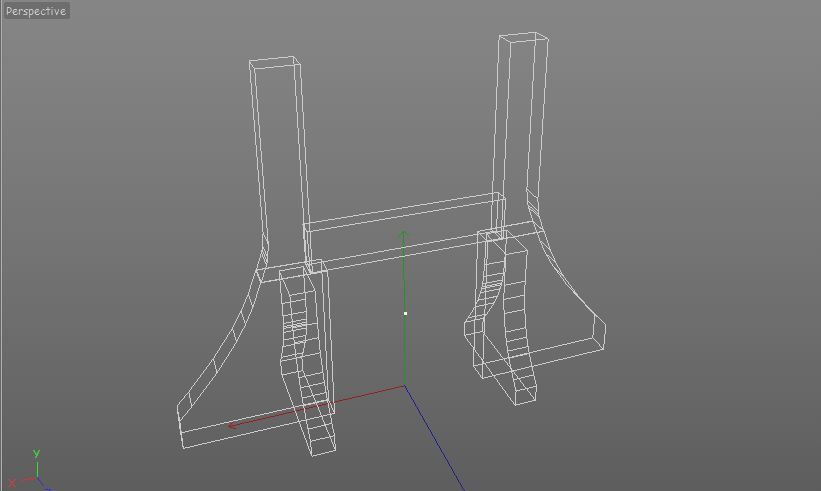Click the Perspective viewport label
821x491 pixels.
point(36,11)
